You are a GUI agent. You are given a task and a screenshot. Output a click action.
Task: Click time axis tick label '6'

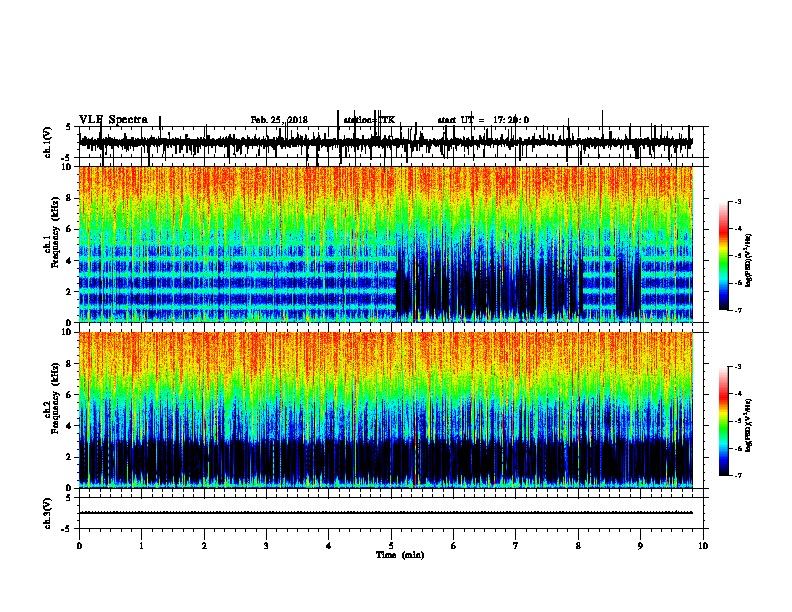[x=454, y=545]
